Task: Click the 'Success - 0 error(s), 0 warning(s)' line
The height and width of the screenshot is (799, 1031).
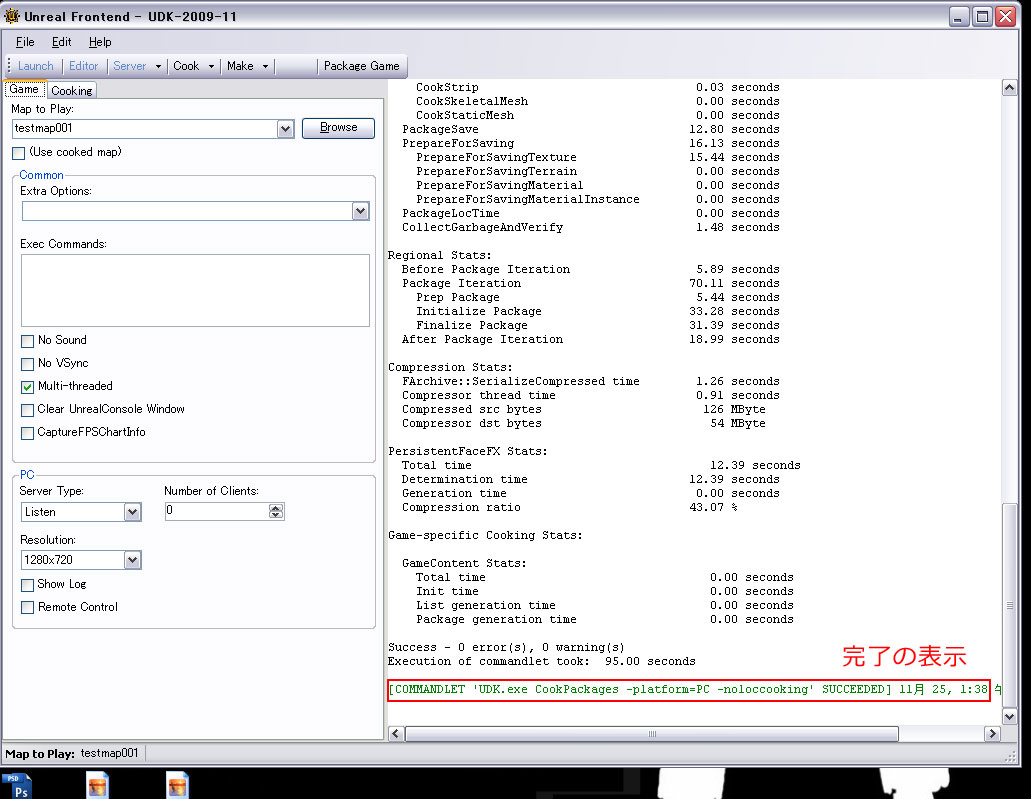Action: pyautogui.click(x=506, y=648)
